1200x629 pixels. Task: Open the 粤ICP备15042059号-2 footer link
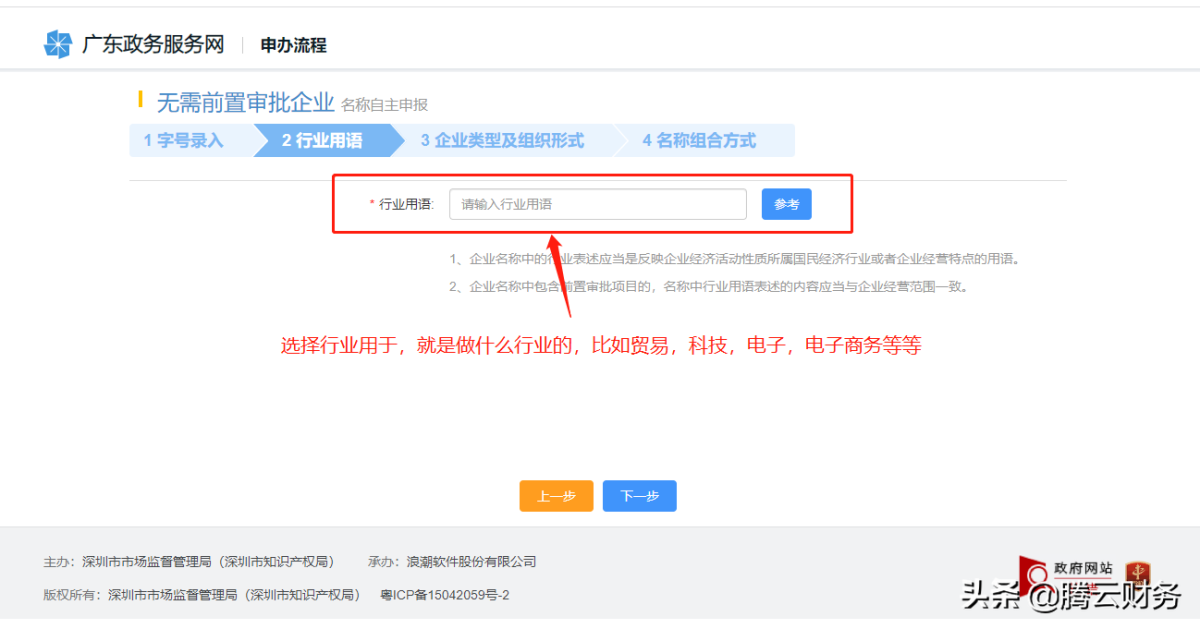click(x=445, y=595)
